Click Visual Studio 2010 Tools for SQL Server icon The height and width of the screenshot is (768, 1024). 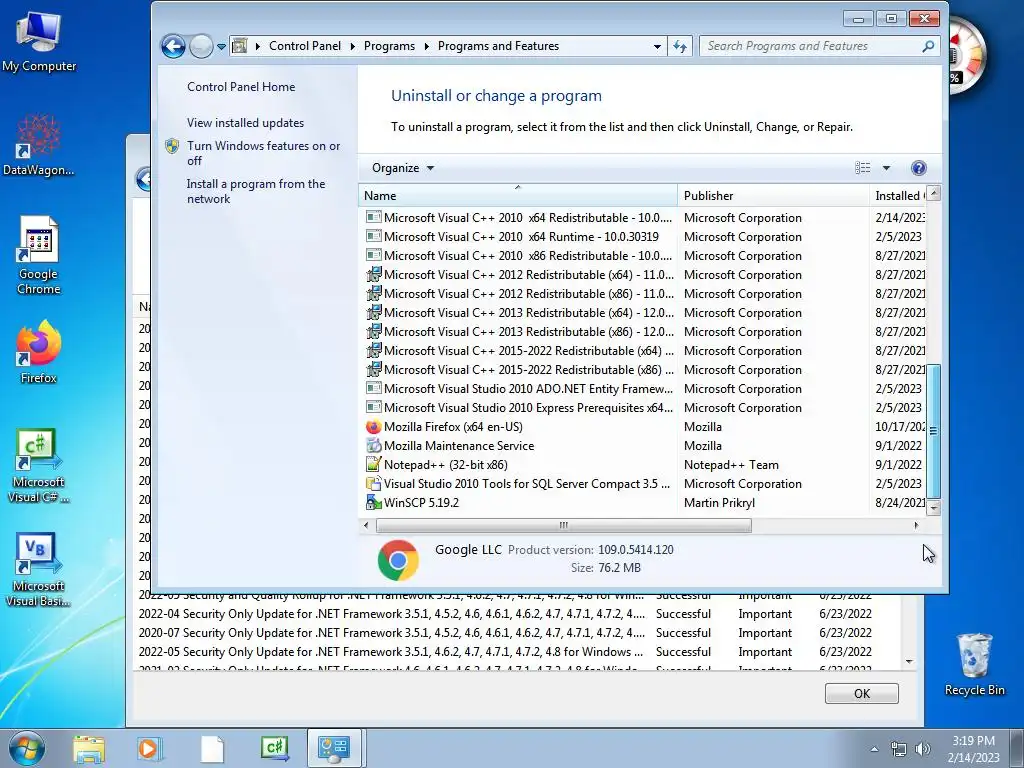tap(374, 483)
